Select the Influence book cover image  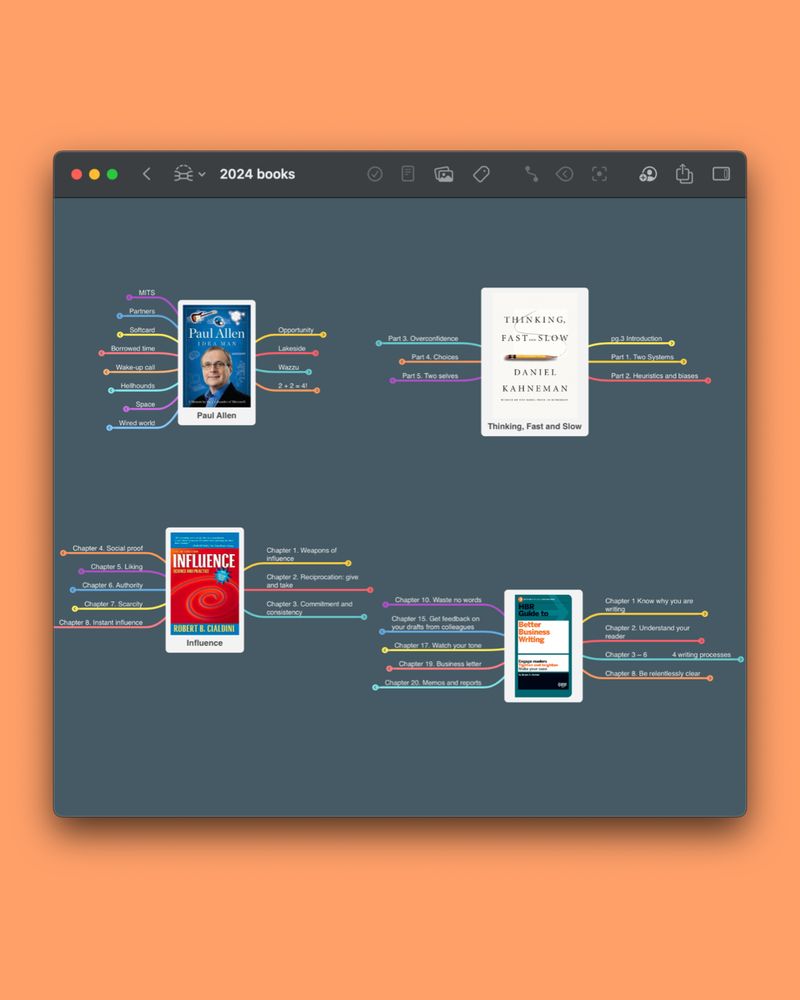point(205,584)
